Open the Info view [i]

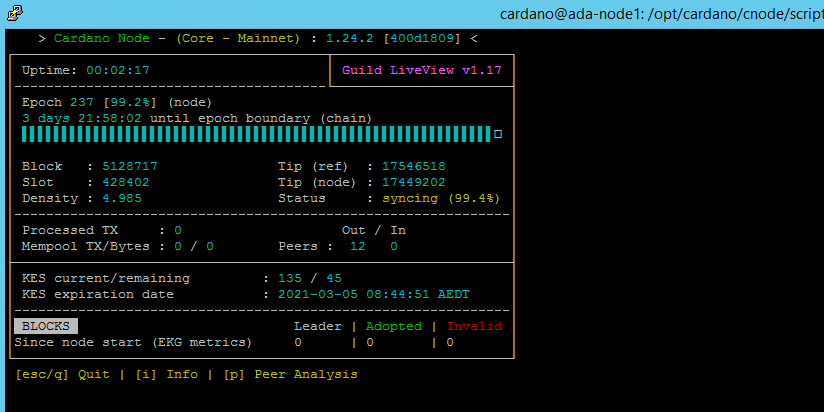[x=167, y=375]
